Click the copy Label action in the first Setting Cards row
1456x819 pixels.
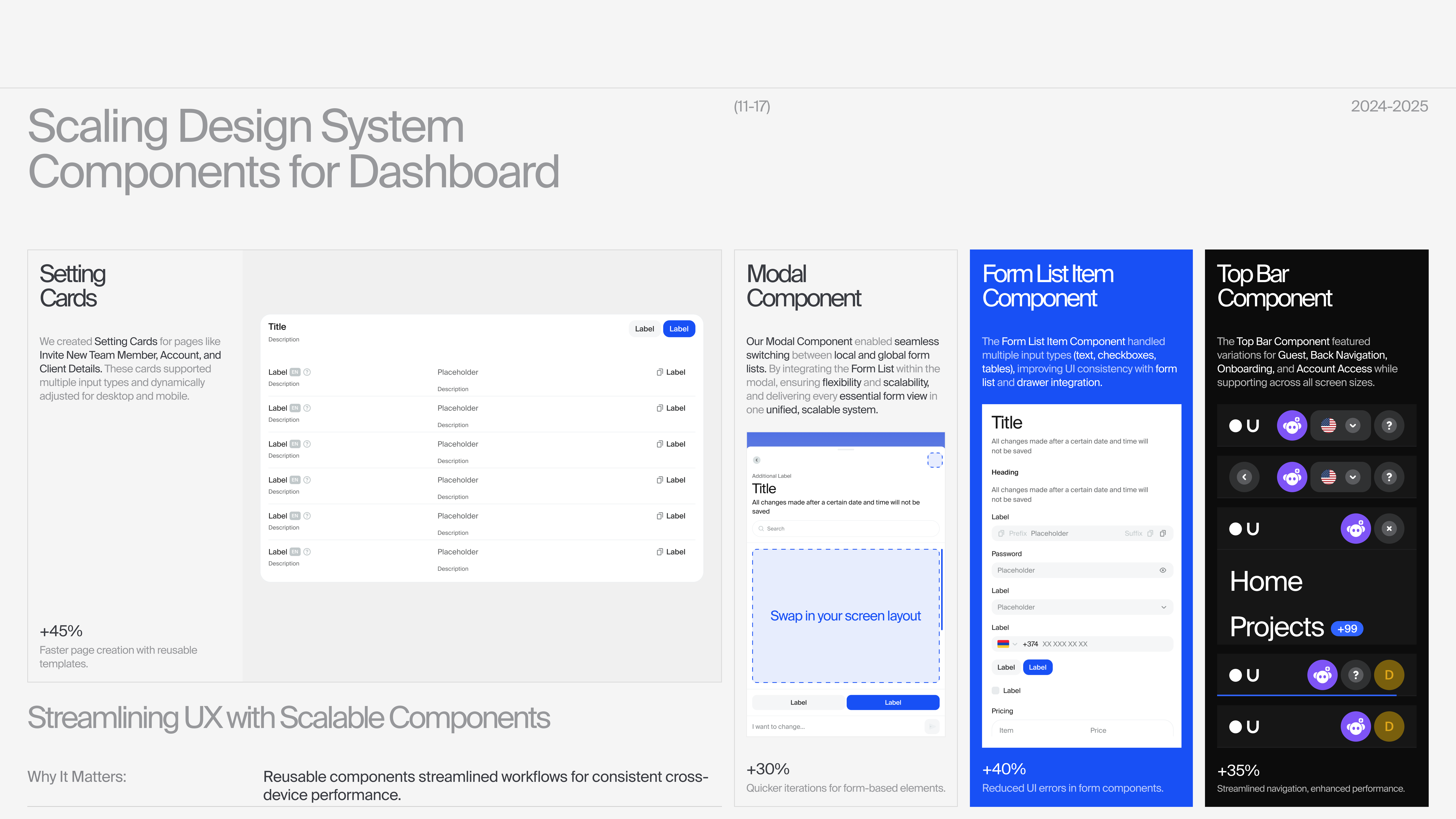pos(671,372)
